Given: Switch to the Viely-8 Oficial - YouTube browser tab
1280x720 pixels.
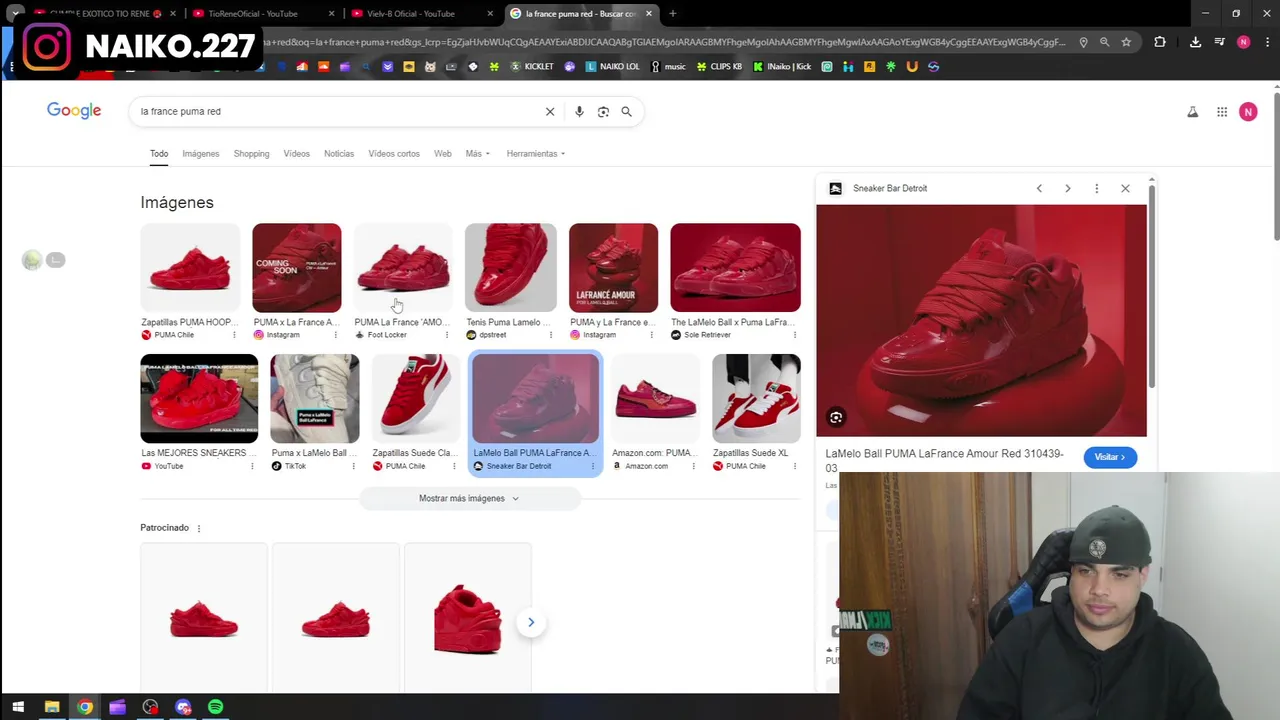Looking at the screenshot, I should pyautogui.click(x=420, y=13).
